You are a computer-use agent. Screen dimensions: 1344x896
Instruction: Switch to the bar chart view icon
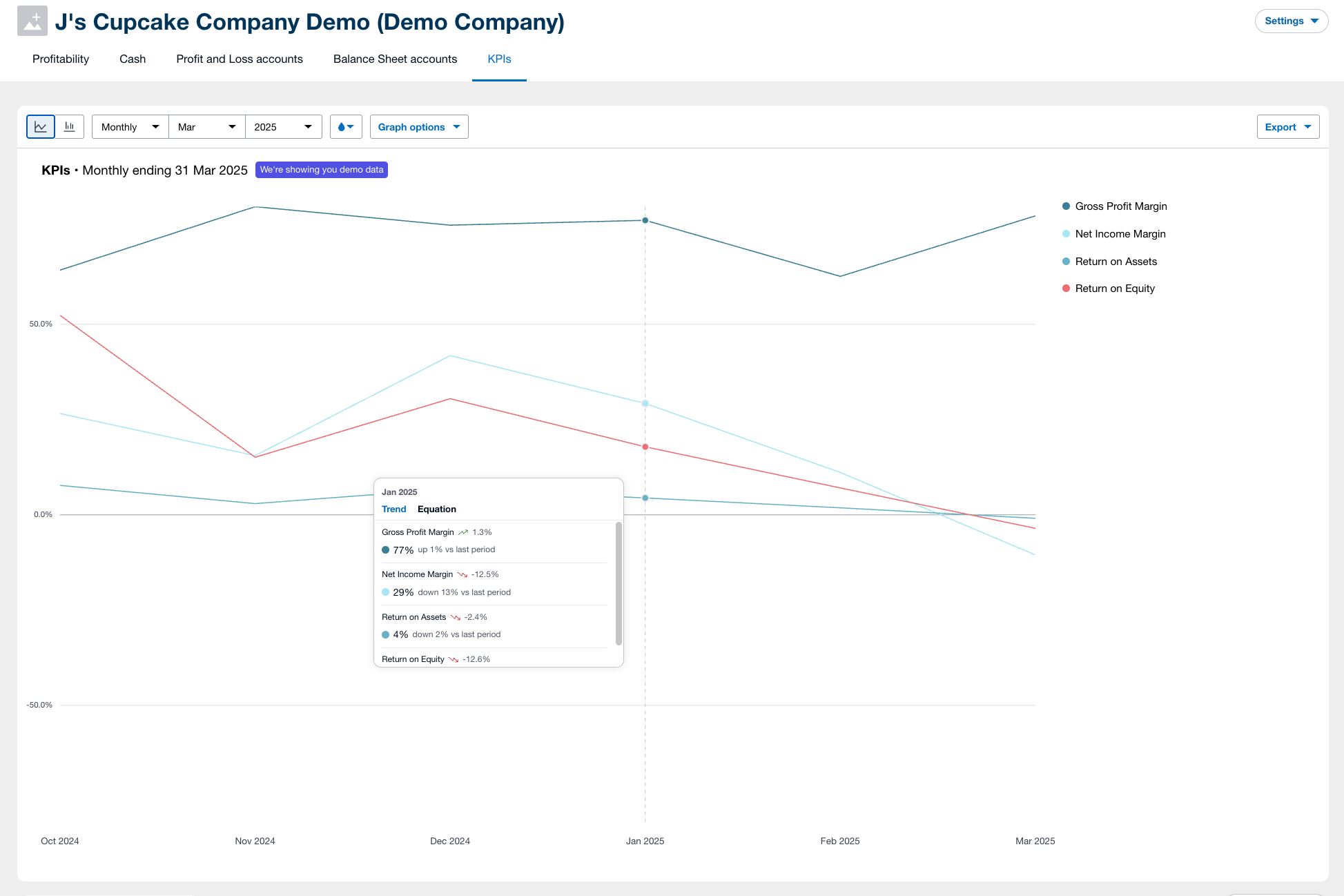(x=69, y=126)
